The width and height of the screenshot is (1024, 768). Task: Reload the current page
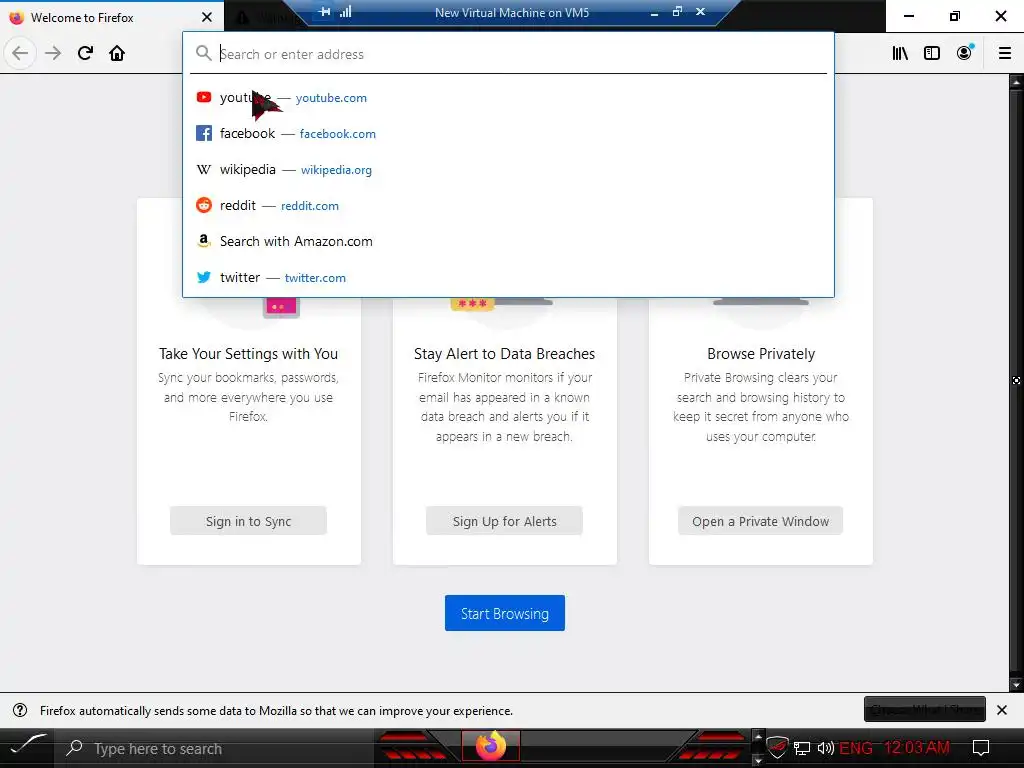pos(85,53)
